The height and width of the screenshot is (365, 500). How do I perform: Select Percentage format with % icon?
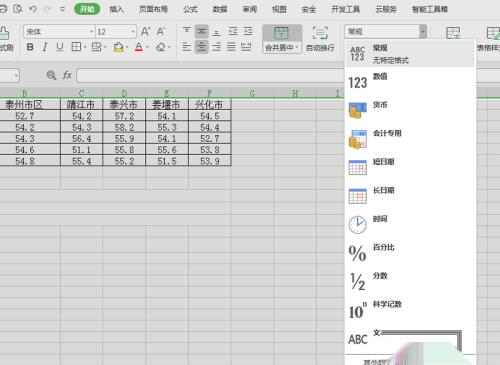click(410, 252)
